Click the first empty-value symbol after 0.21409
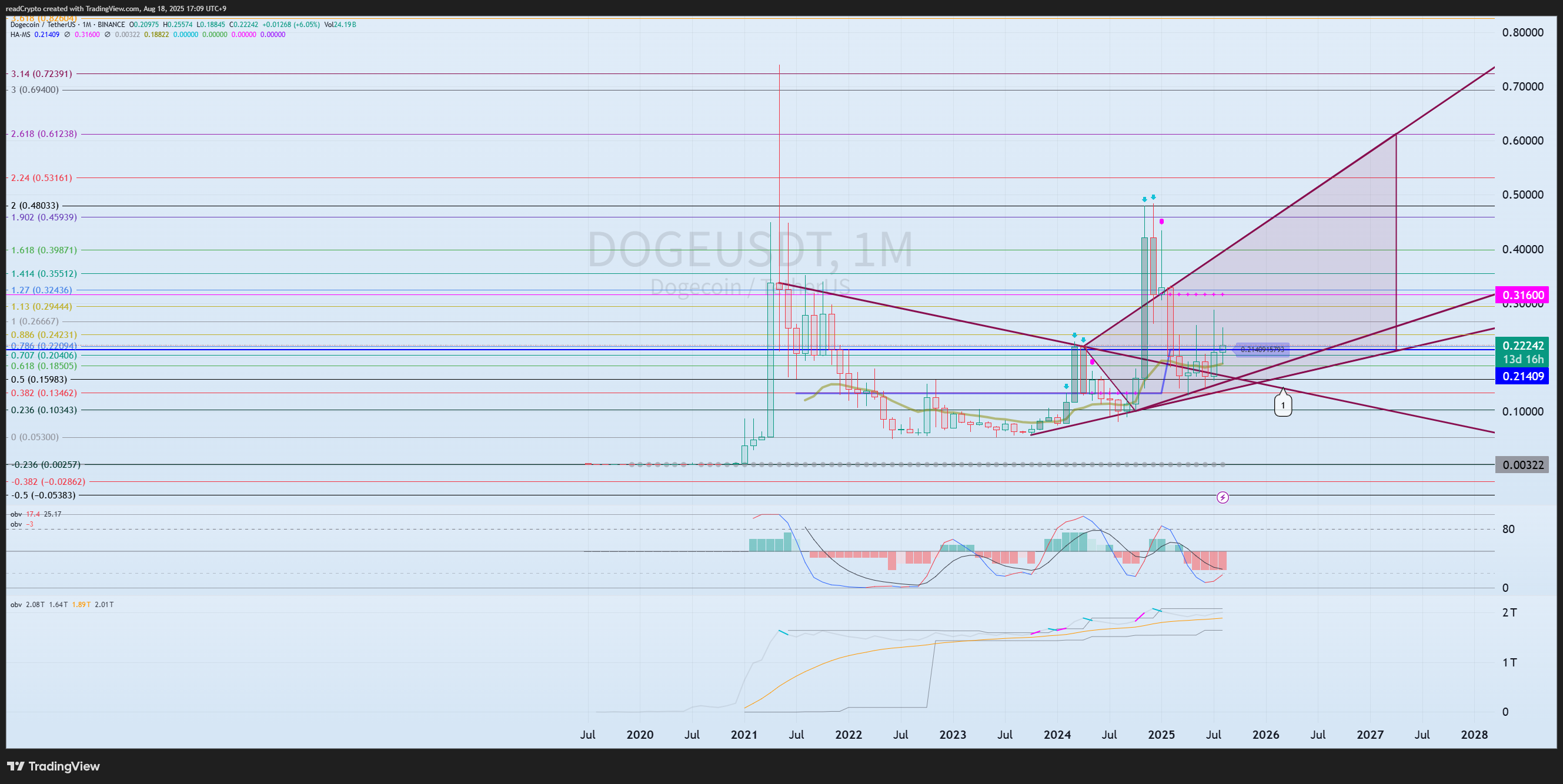The width and height of the screenshot is (1563, 784). [x=67, y=35]
